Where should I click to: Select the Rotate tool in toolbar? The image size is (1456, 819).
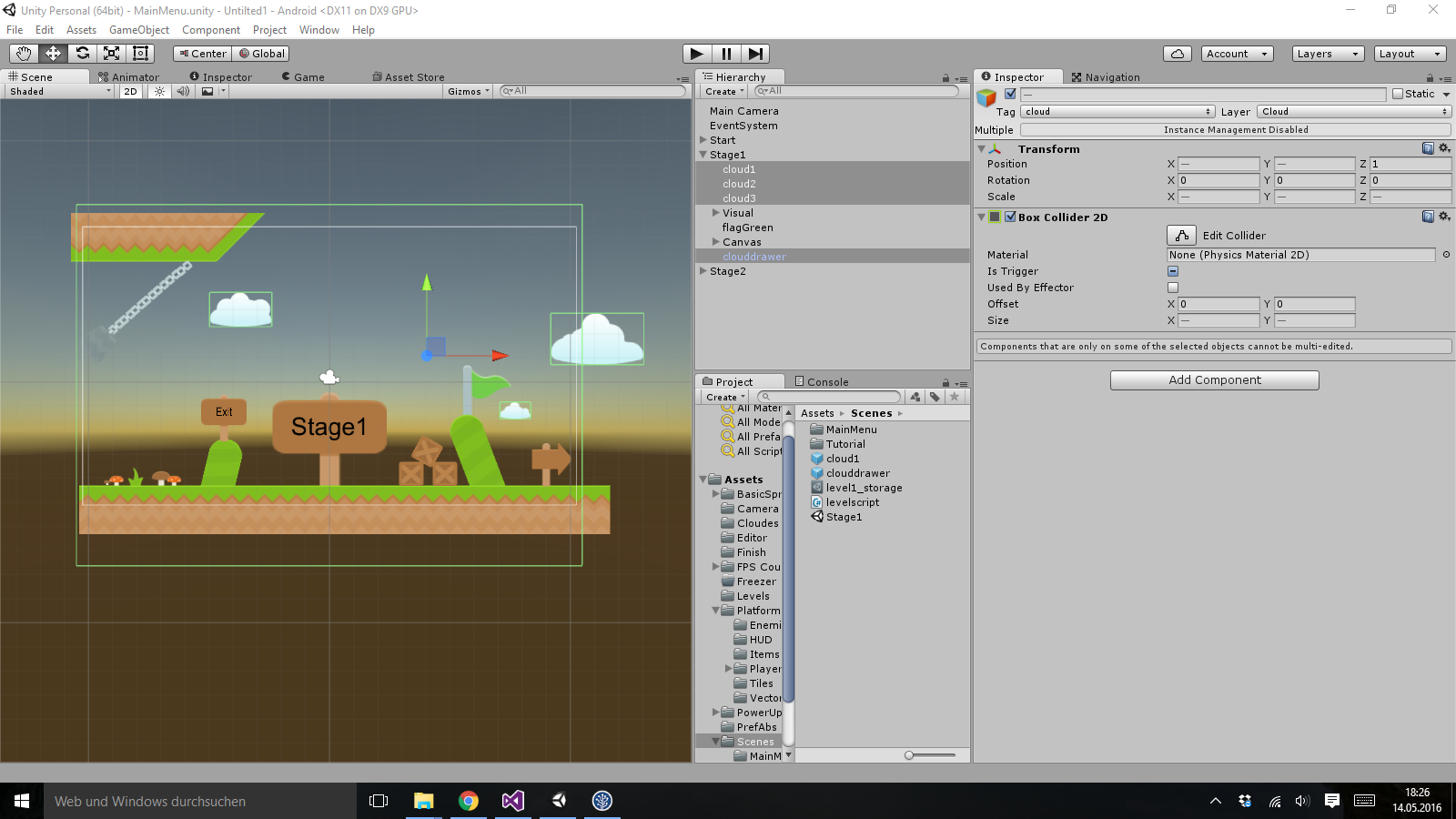[x=82, y=54]
